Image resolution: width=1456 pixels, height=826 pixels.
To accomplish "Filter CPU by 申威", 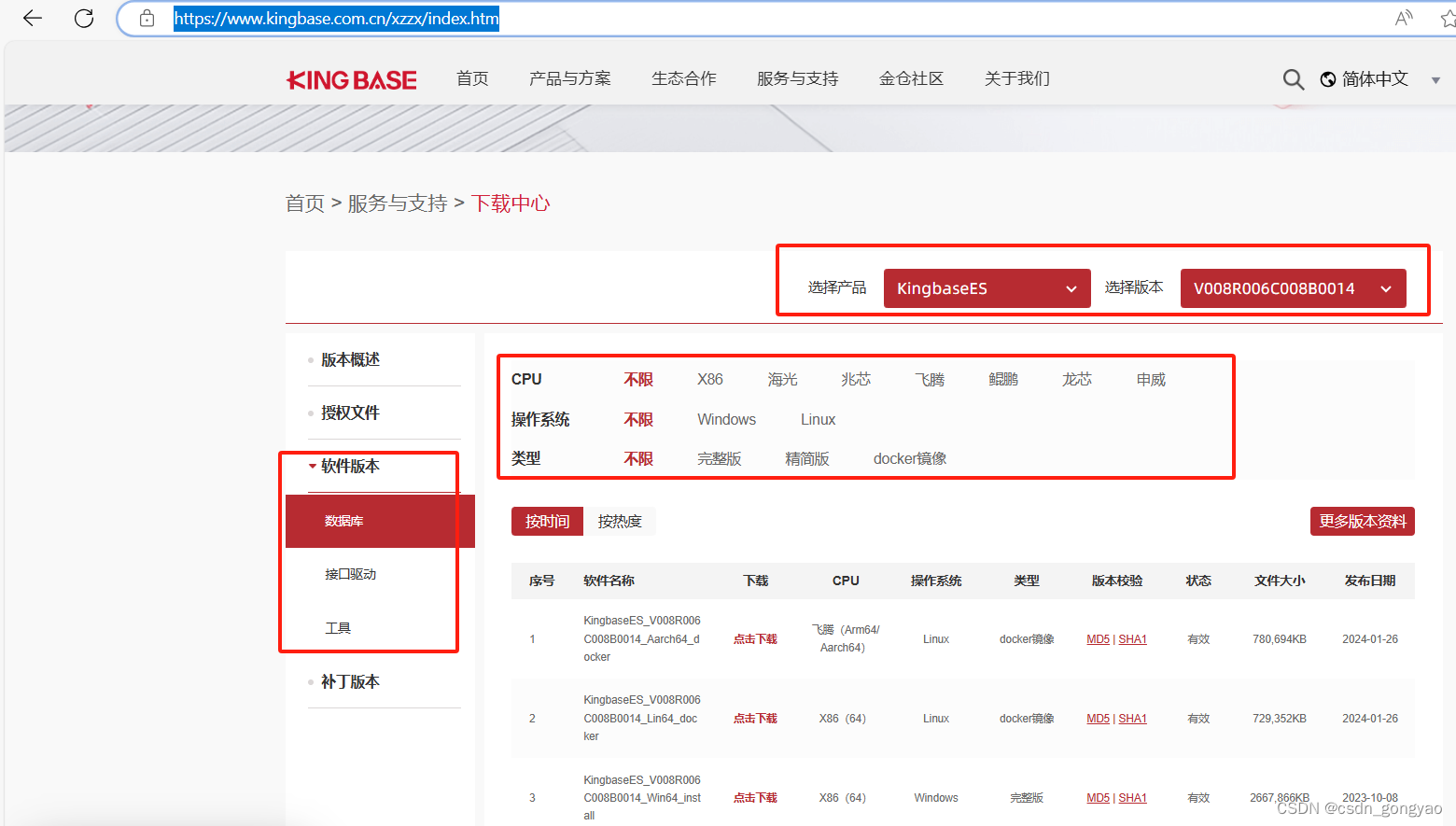I will click(x=1152, y=379).
